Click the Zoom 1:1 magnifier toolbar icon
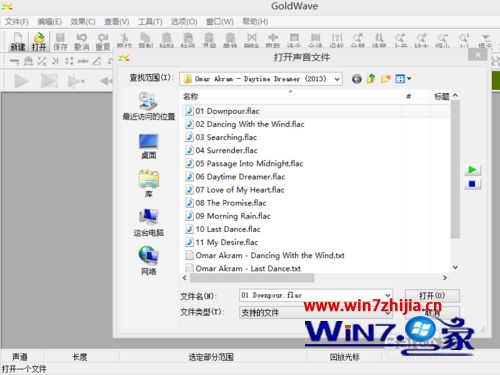Image resolution: width=500 pixels, height=375 pixels. click(x=464, y=40)
